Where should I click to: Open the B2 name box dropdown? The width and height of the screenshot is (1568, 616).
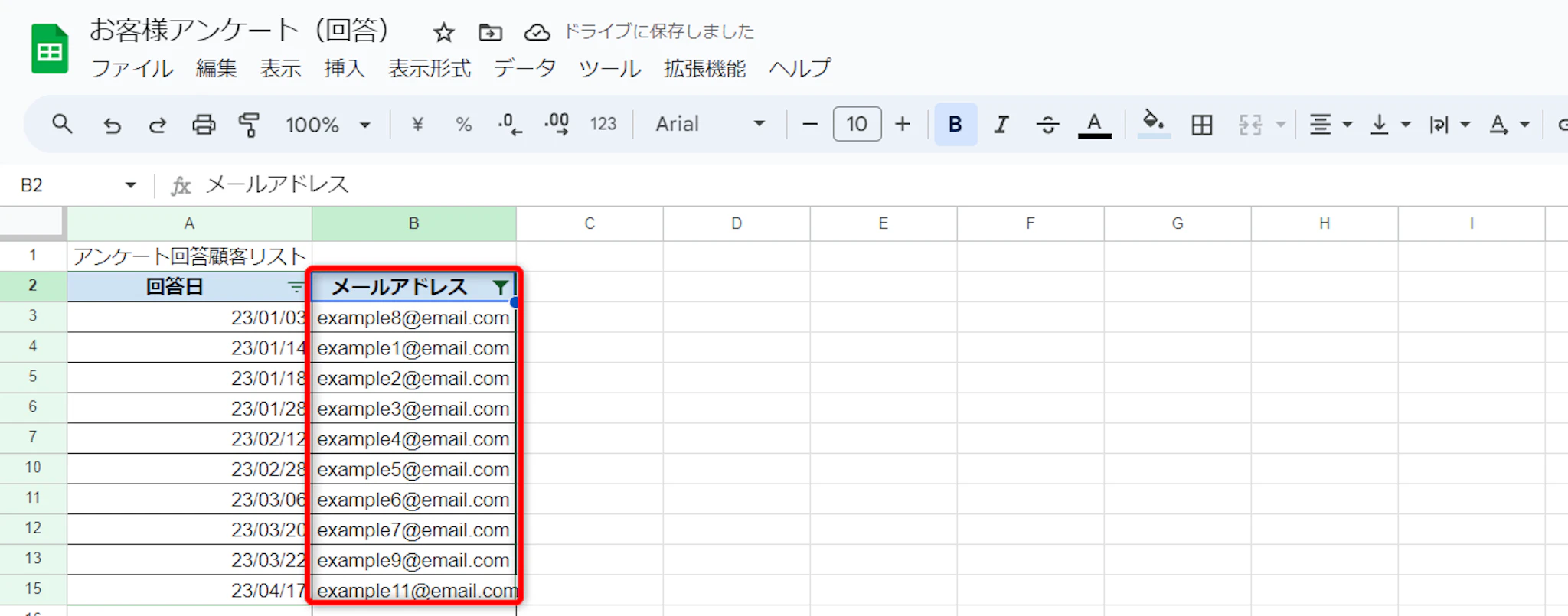coord(130,185)
